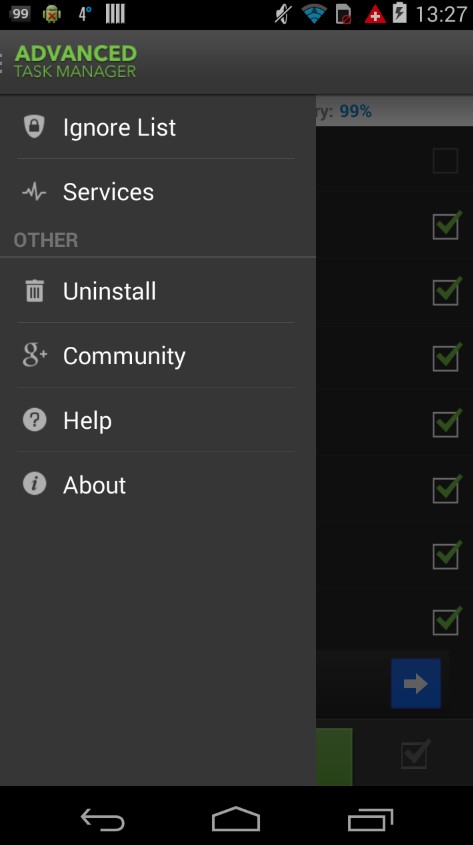Open the Ignore List menu entry

click(x=158, y=127)
